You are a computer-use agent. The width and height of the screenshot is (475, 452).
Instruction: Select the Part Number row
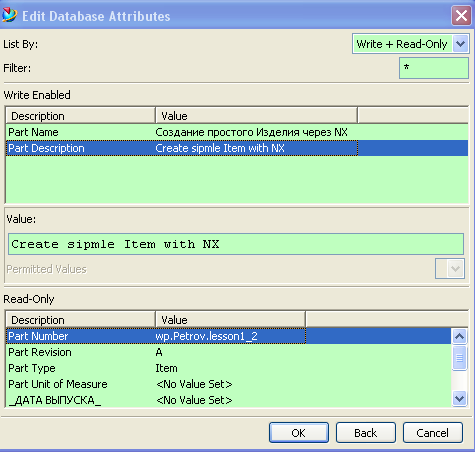click(x=229, y=336)
